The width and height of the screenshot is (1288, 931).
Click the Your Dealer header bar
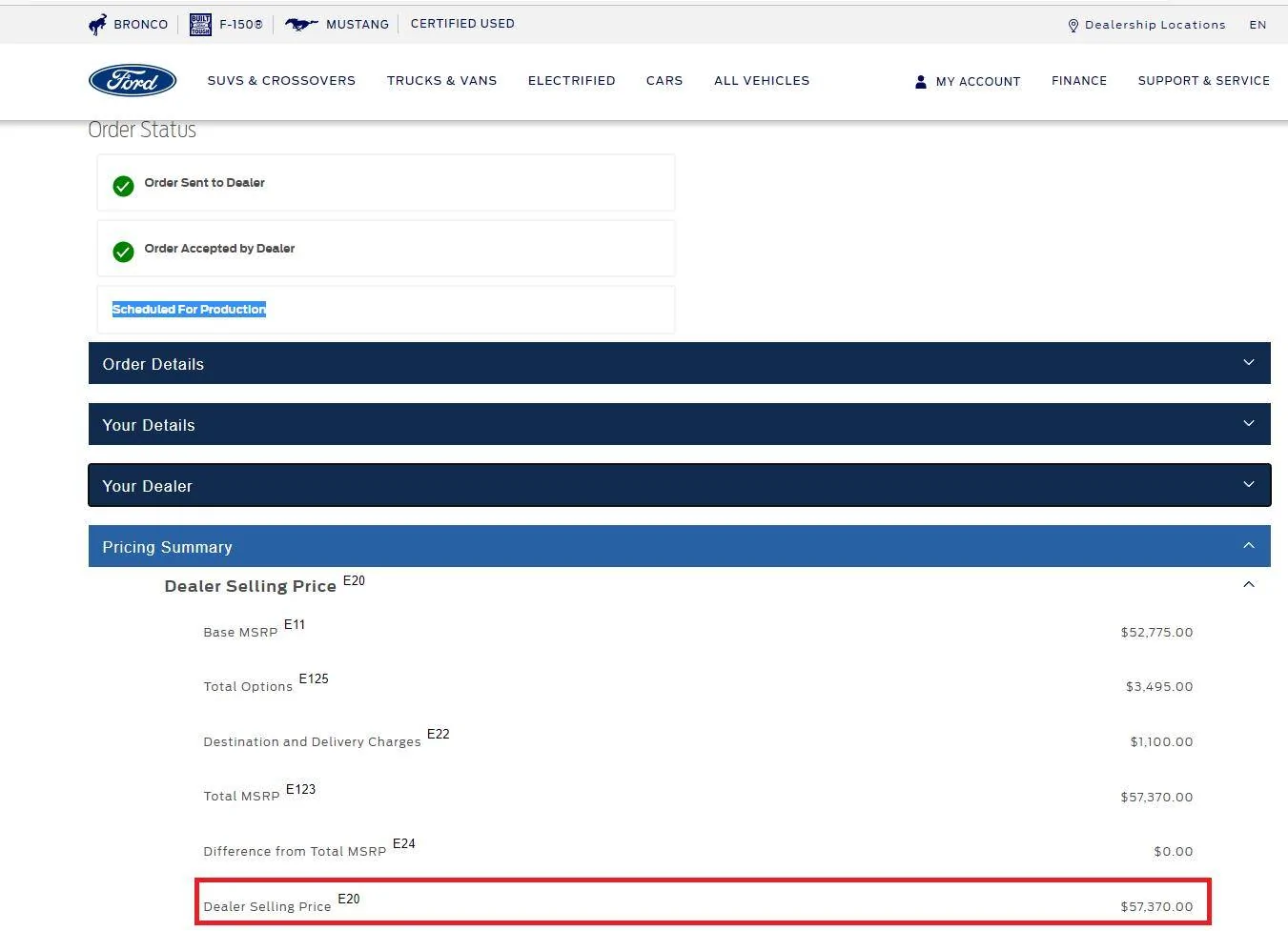[680, 485]
